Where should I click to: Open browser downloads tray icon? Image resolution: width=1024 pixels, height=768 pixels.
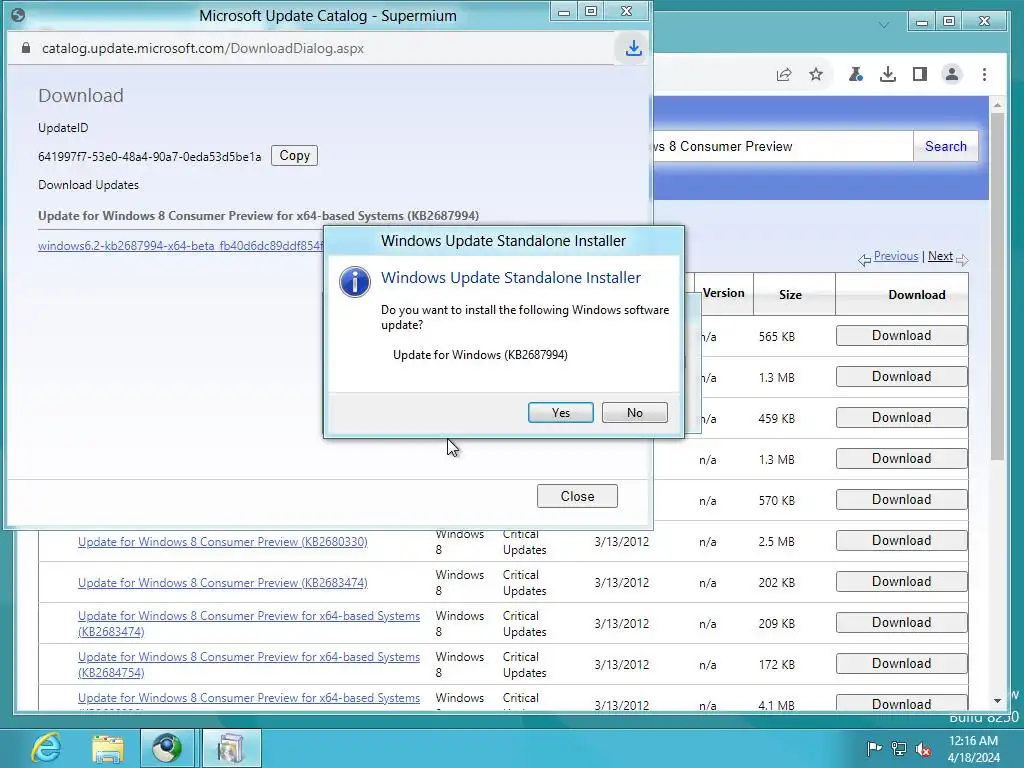click(x=888, y=74)
